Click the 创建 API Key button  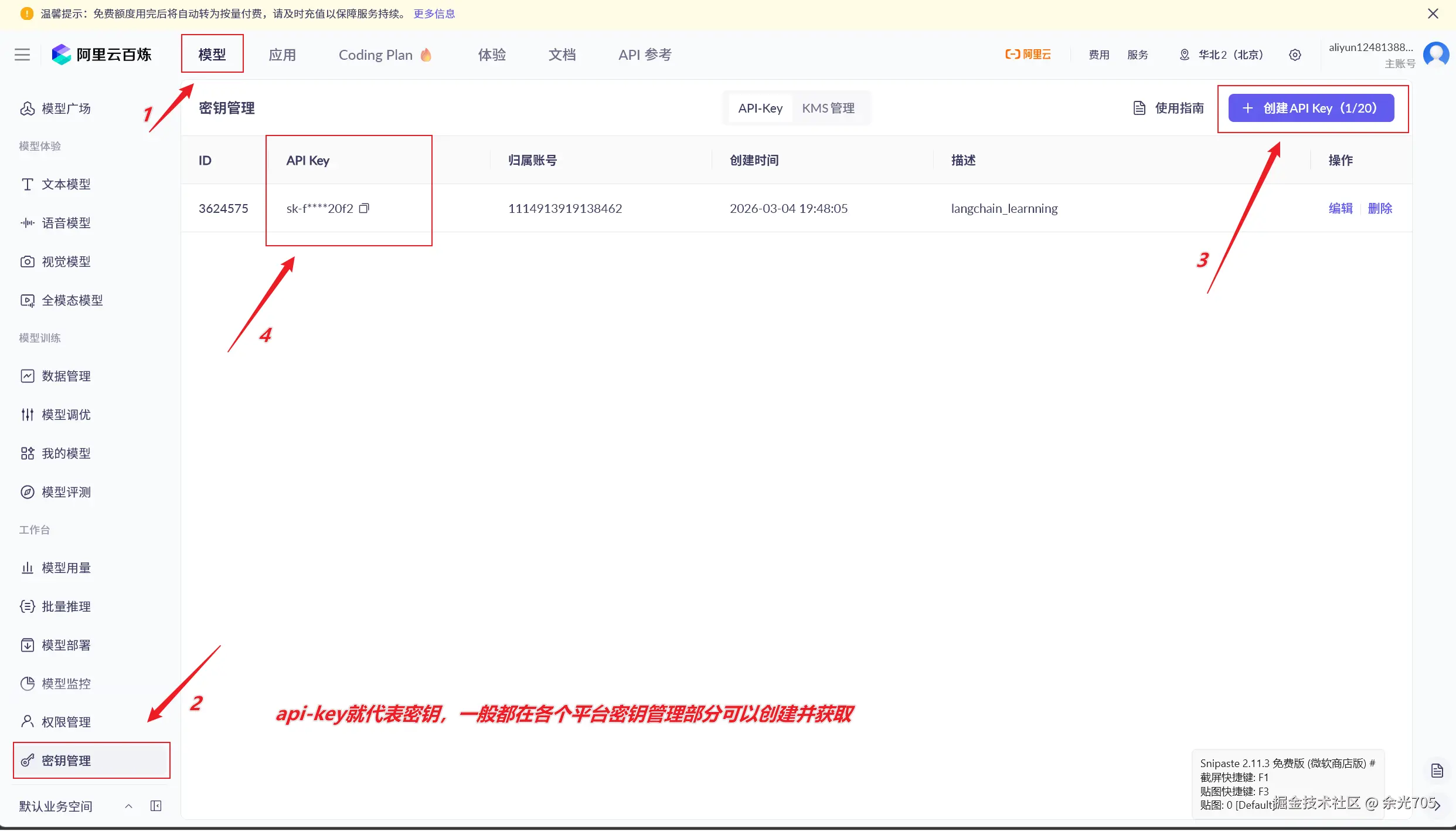tap(1311, 108)
